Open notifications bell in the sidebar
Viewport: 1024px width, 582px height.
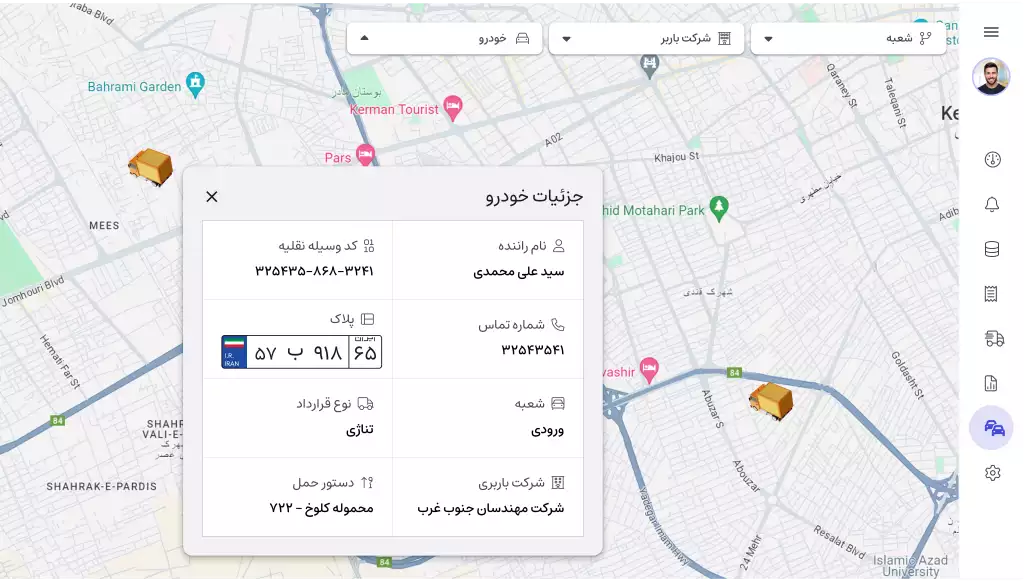pos(992,205)
